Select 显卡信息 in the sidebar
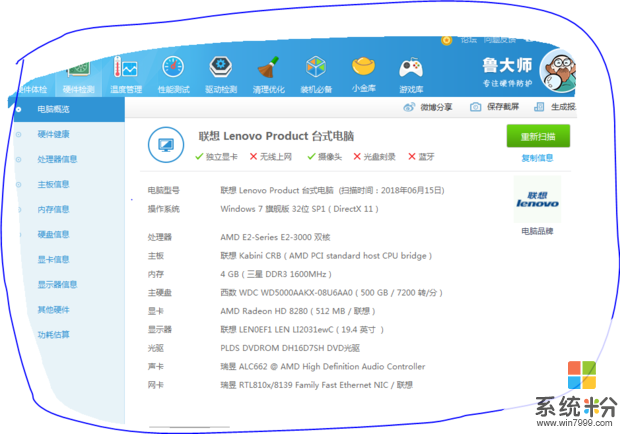The height and width of the screenshot is (434, 620). (x=53, y=259)
